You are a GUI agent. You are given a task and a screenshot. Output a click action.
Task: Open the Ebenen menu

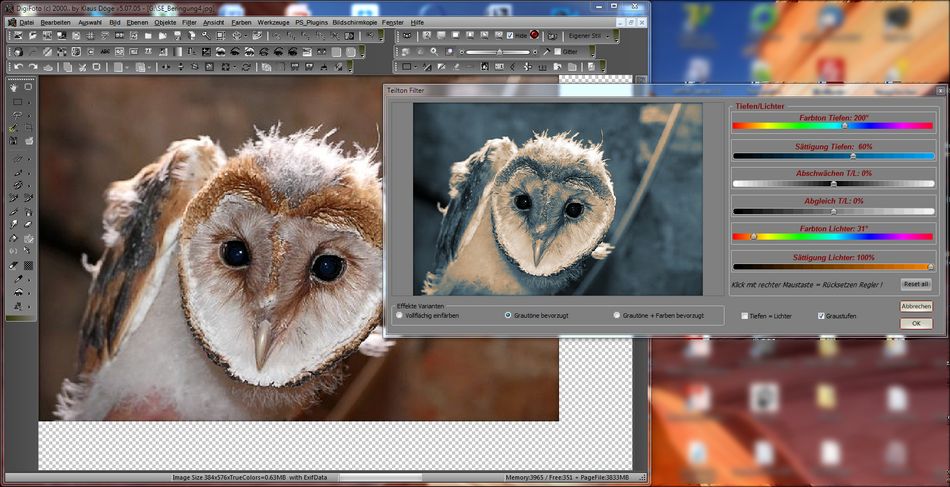coord(137,21)
